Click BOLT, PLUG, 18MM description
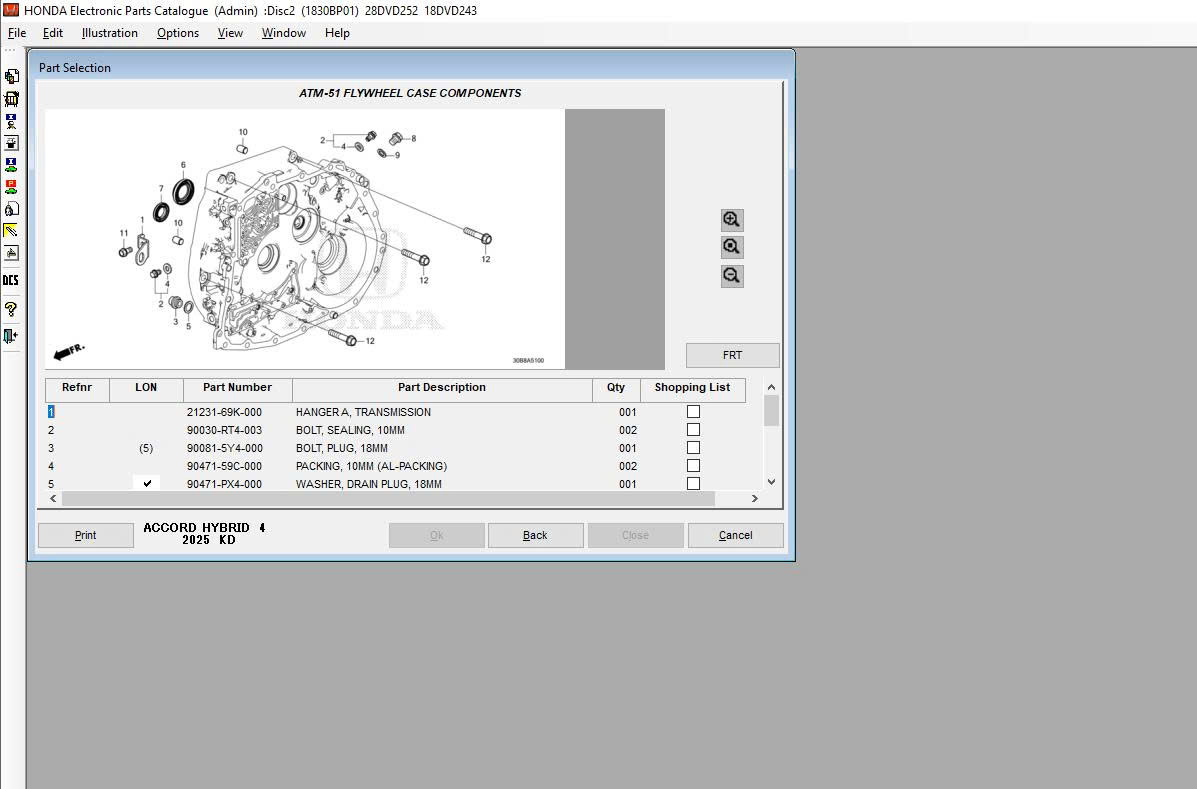 [342, 448]
